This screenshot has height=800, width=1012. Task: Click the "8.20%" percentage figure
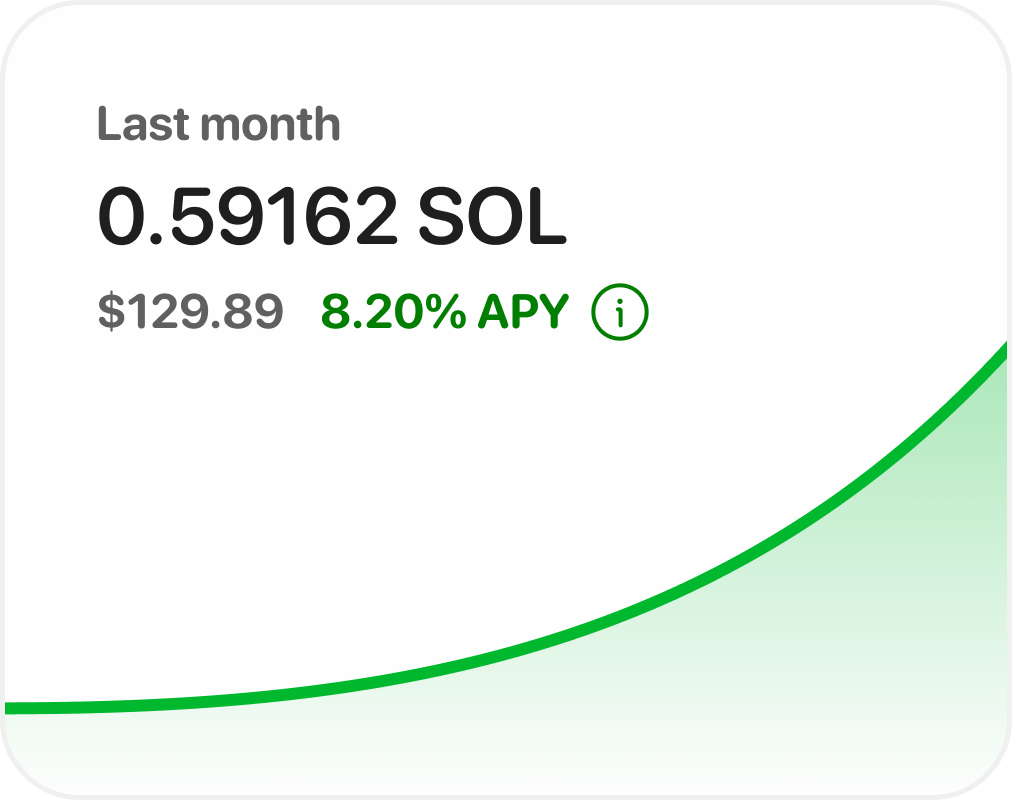[393, 313]
